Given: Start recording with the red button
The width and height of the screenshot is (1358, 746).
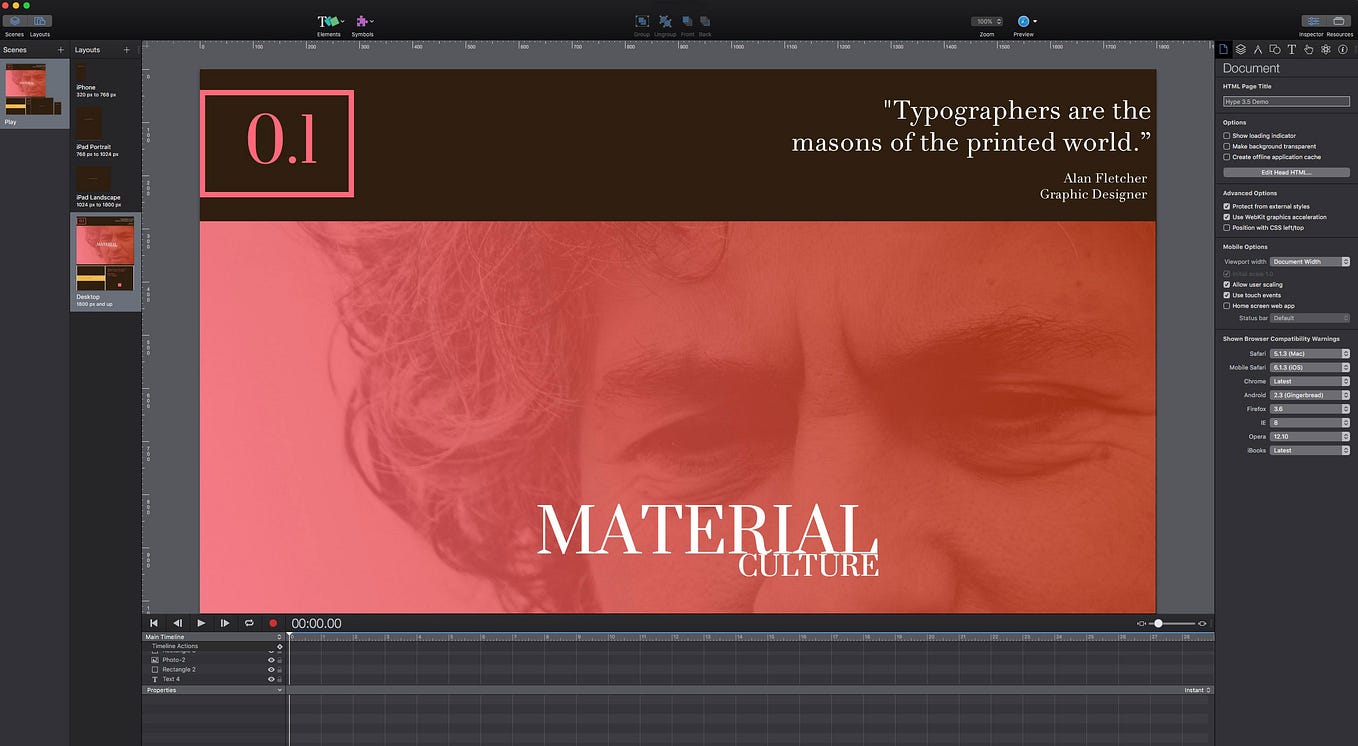Looking at the screenshot, I should (272, 623).
